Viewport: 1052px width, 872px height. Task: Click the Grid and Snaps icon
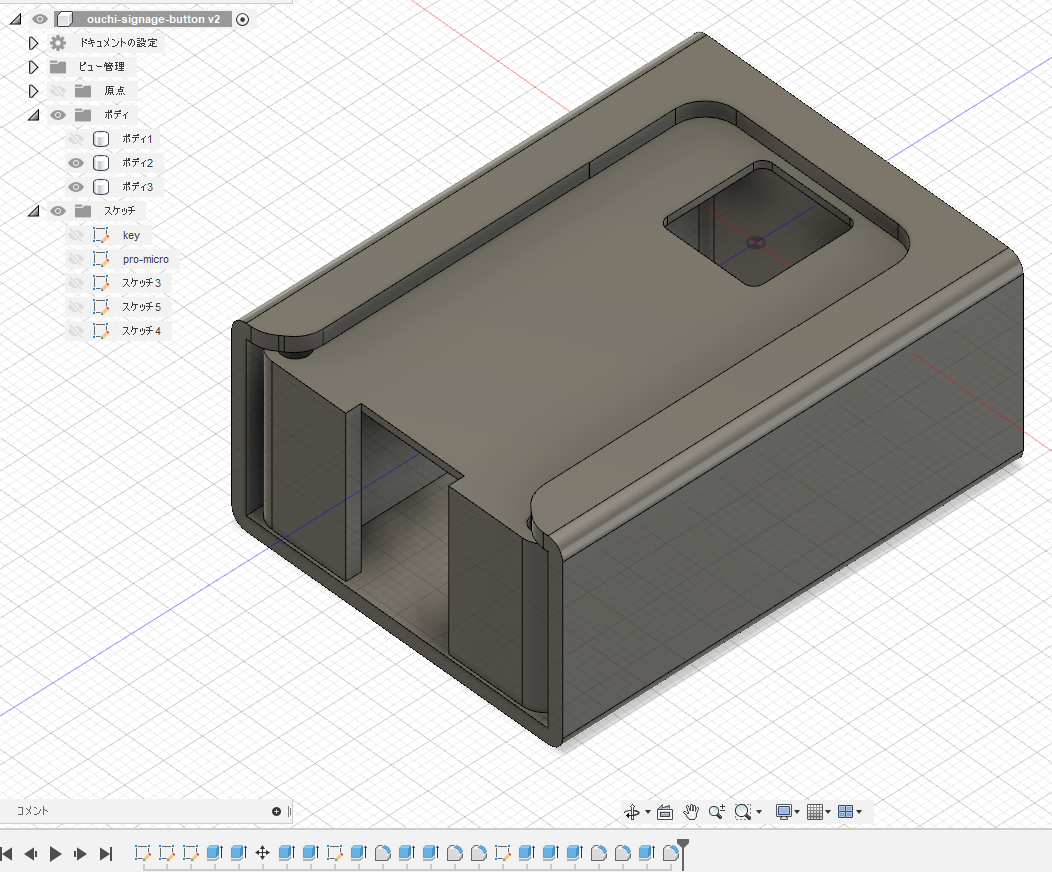(814, 812)
